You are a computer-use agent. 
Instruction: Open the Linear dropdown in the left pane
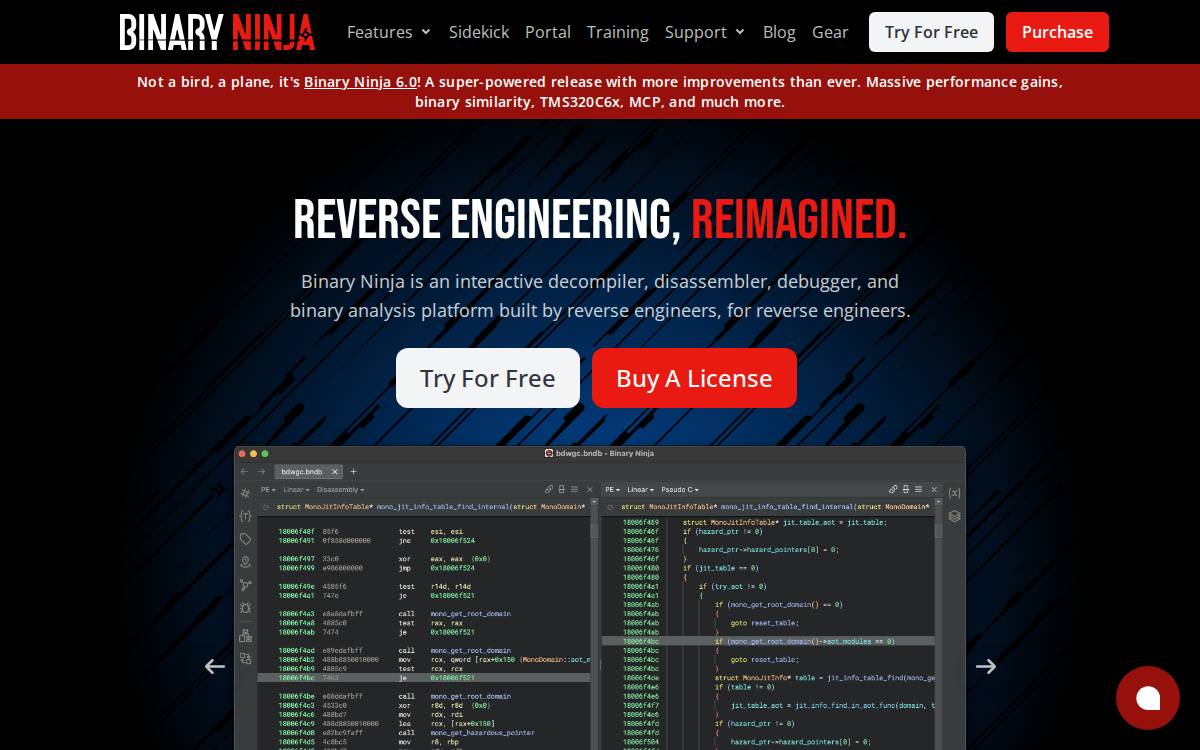click(296, 490)
